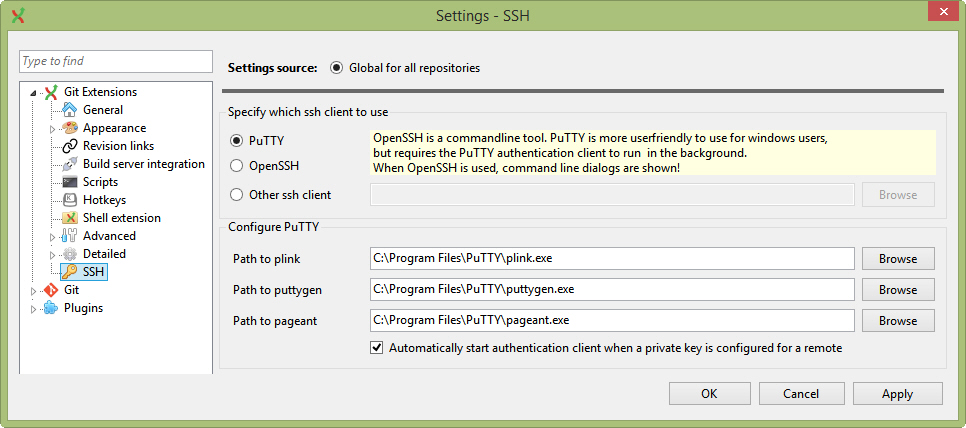
Task: Click the Type to find search field
Action: (x=116, y=61)
